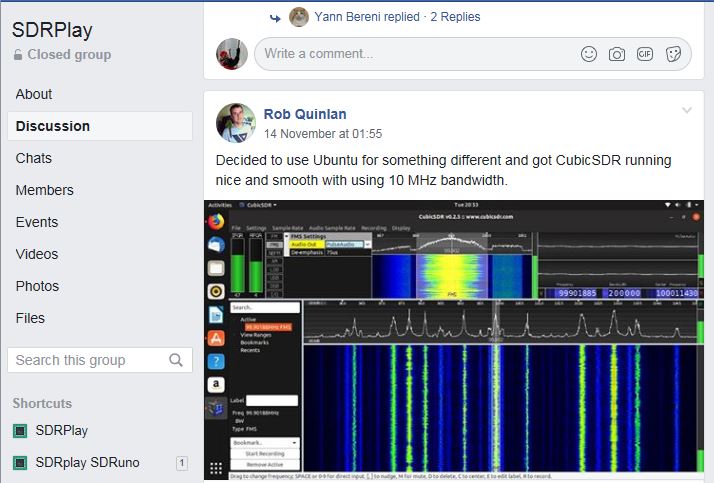
Task: Click Activities in Ubuntu top bar
Action: [x=220, y=205]
